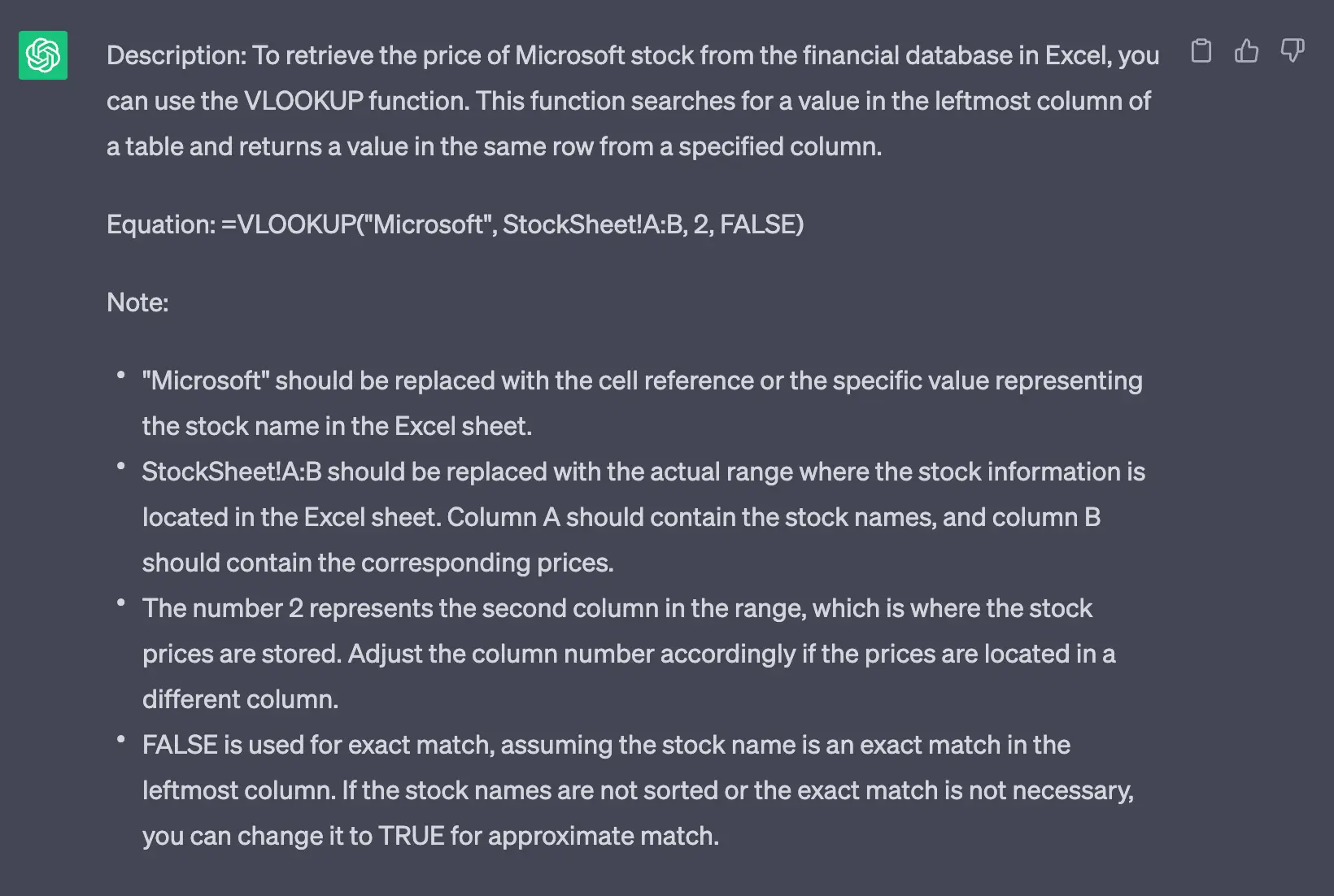Screen dimensions: 1334x896
Task: Mark the response with thumbs down
Action: click(x=1293, y=51)
